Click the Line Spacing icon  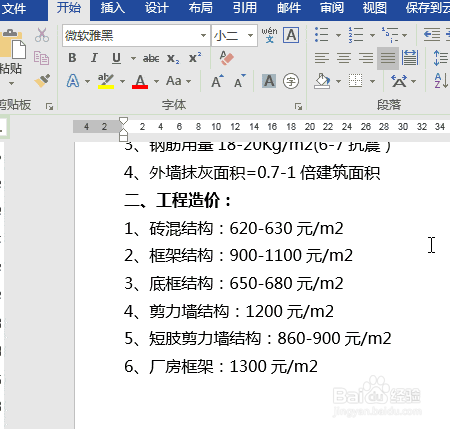[441, 58]
